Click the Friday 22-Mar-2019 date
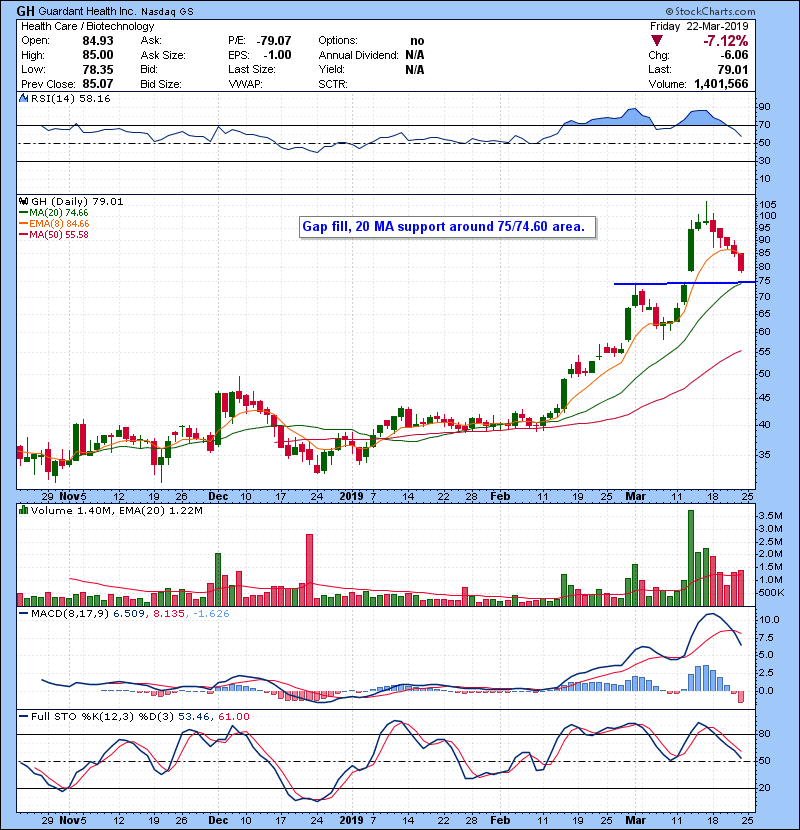 (699, 26)
